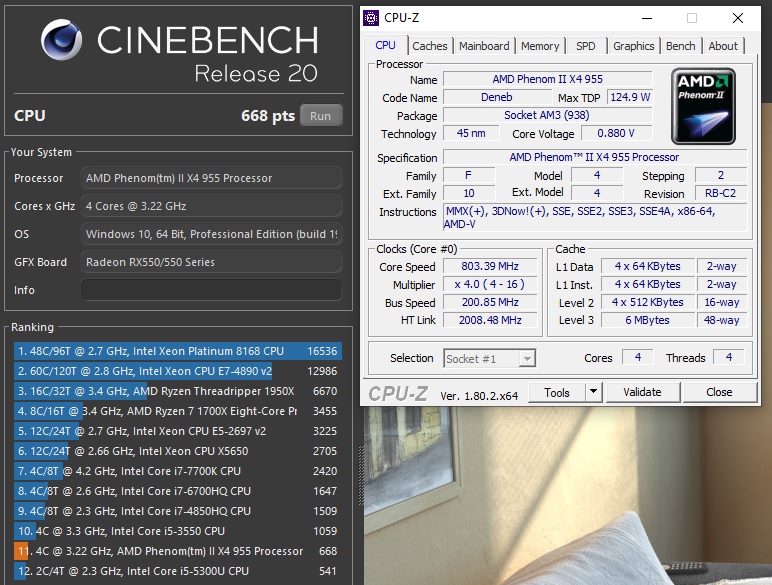Click the Socket AM3 (938) package value
The image size is (772, 585).
tap(547, 115)
